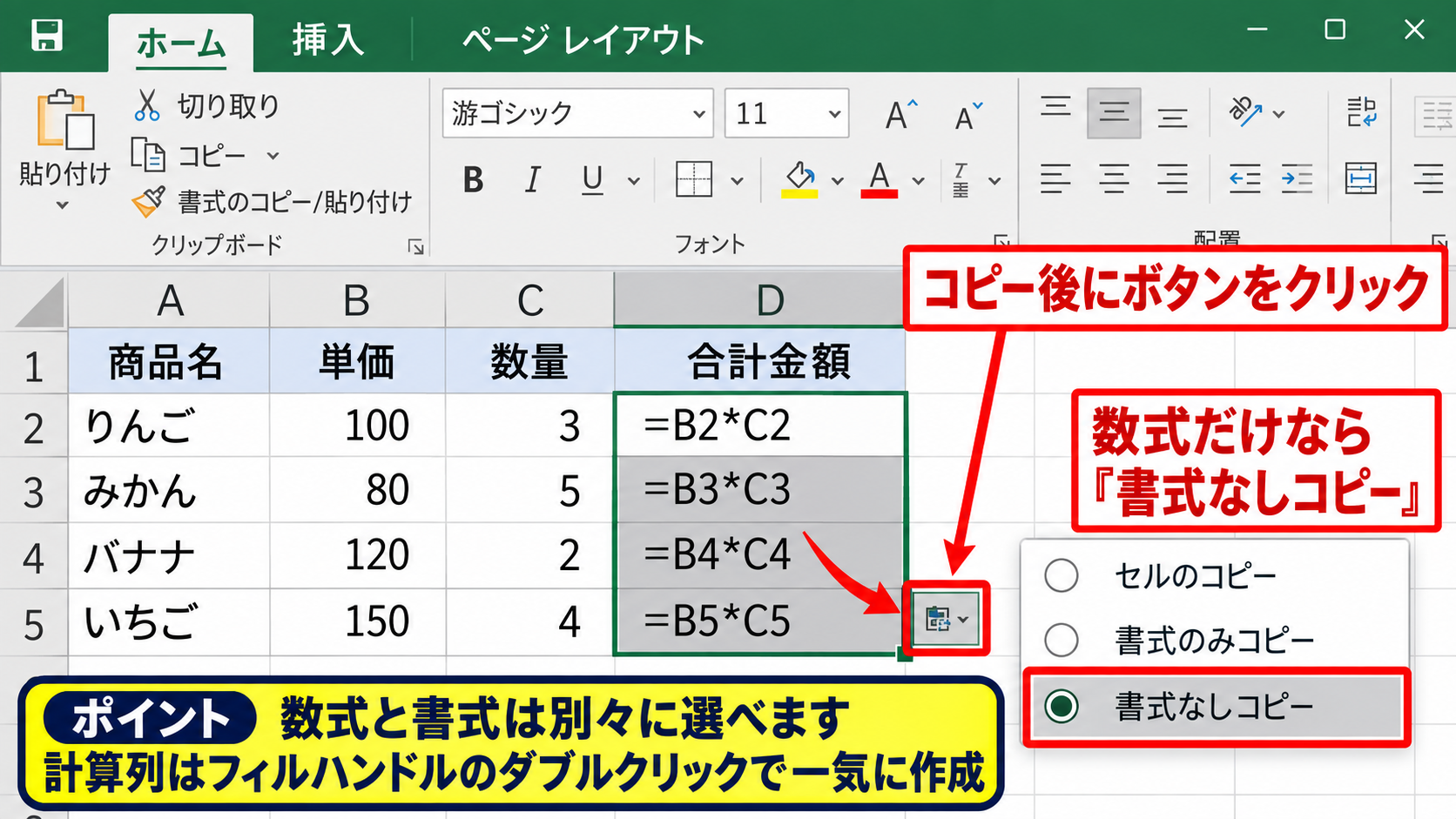Toggle Bold formatting

pos(473,180)
